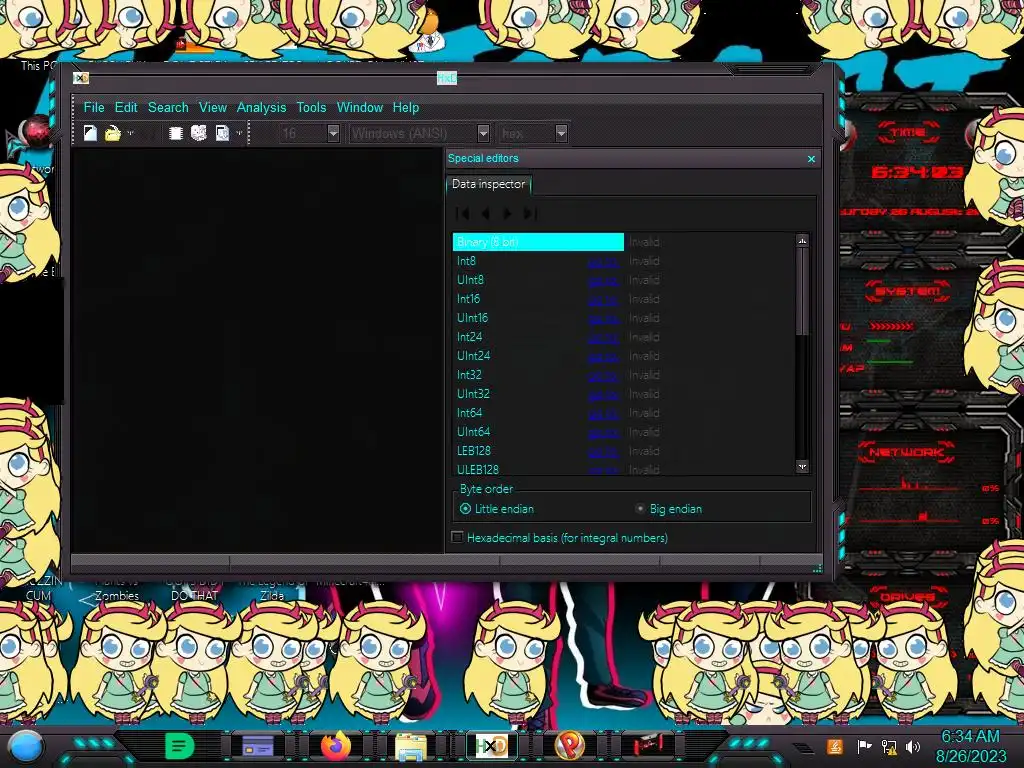Click the Open disk image icon

tap(222, 133)
